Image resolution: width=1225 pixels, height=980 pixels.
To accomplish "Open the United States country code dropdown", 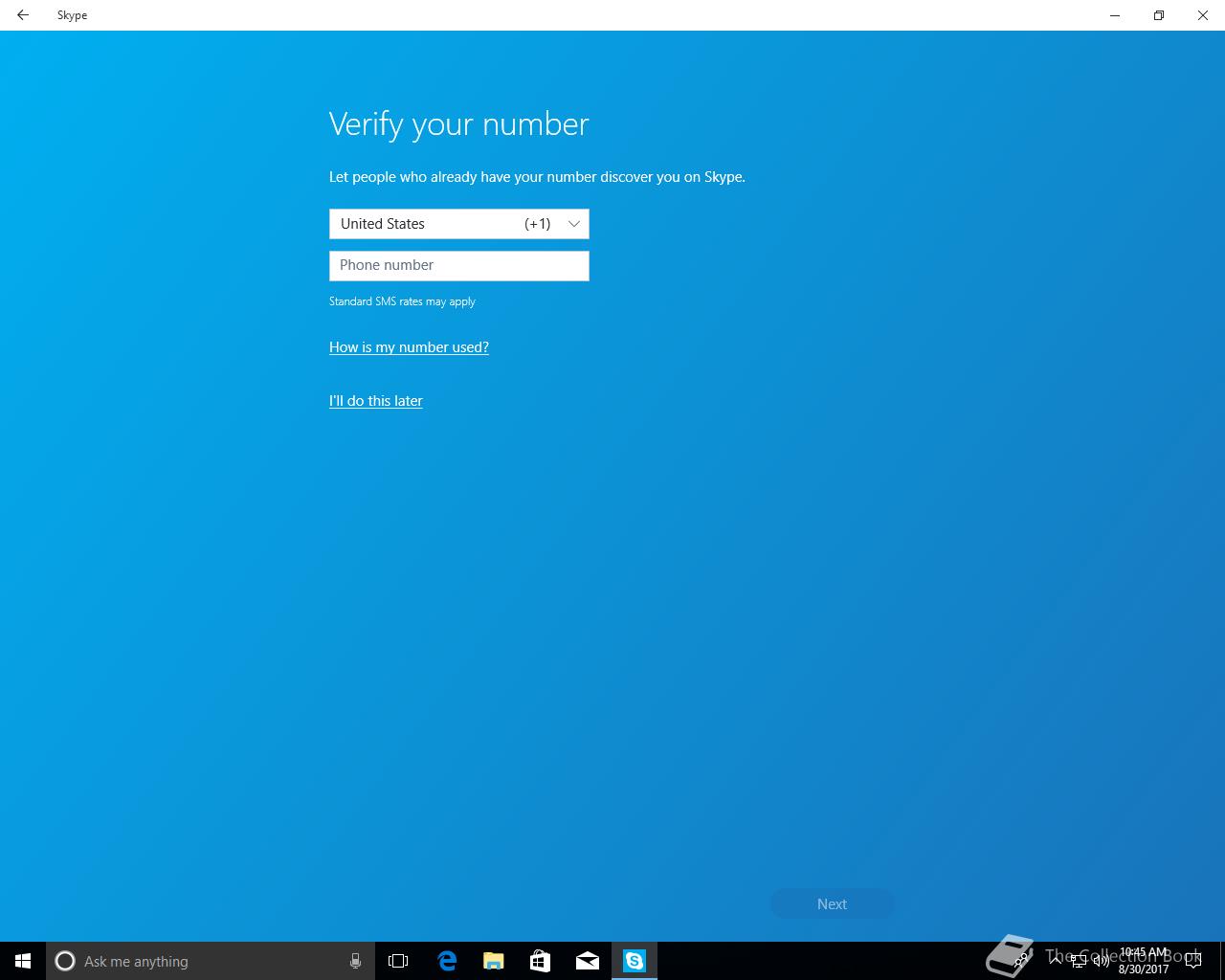I will [459, 224].
